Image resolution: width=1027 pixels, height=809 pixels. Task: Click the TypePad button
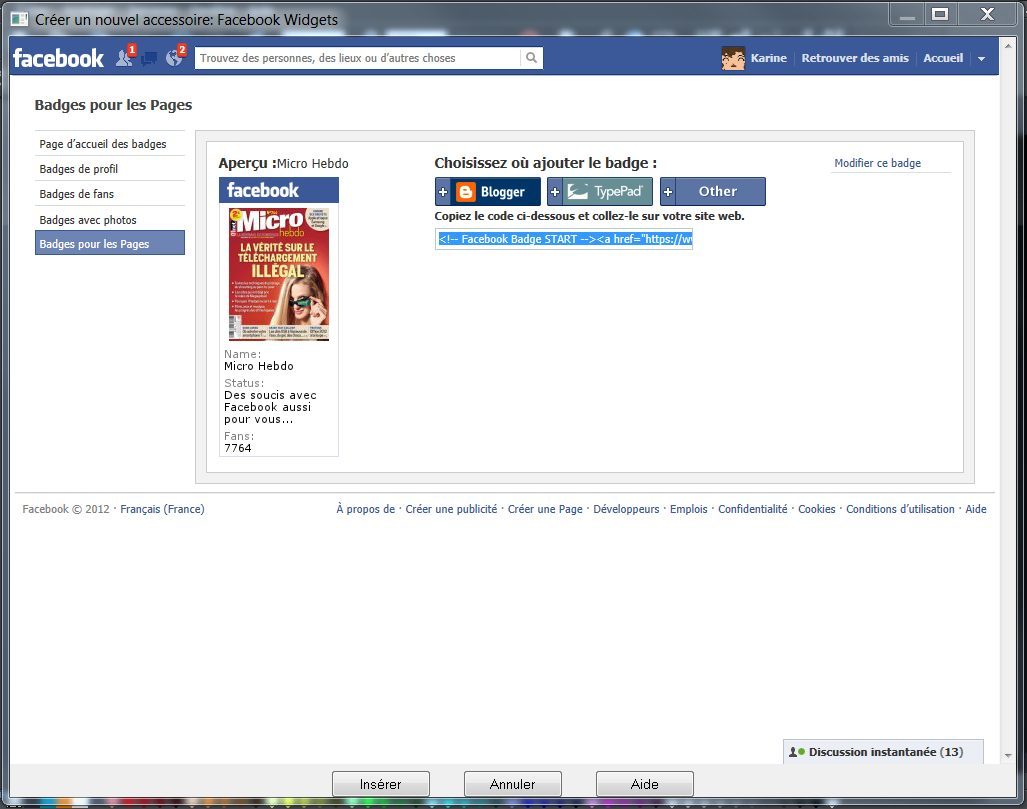(600, 191)
